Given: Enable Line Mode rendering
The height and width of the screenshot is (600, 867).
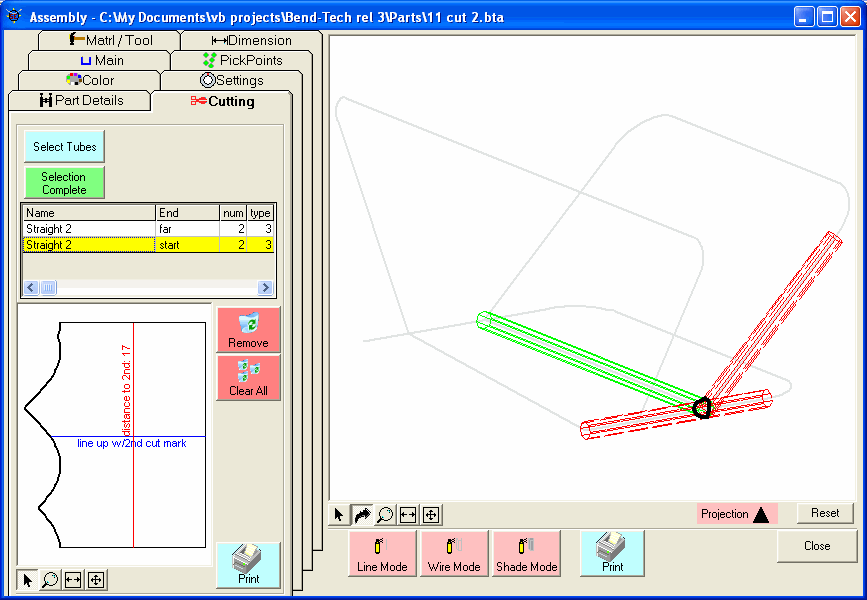Looking at the screenshot, I should click(382, 553).
